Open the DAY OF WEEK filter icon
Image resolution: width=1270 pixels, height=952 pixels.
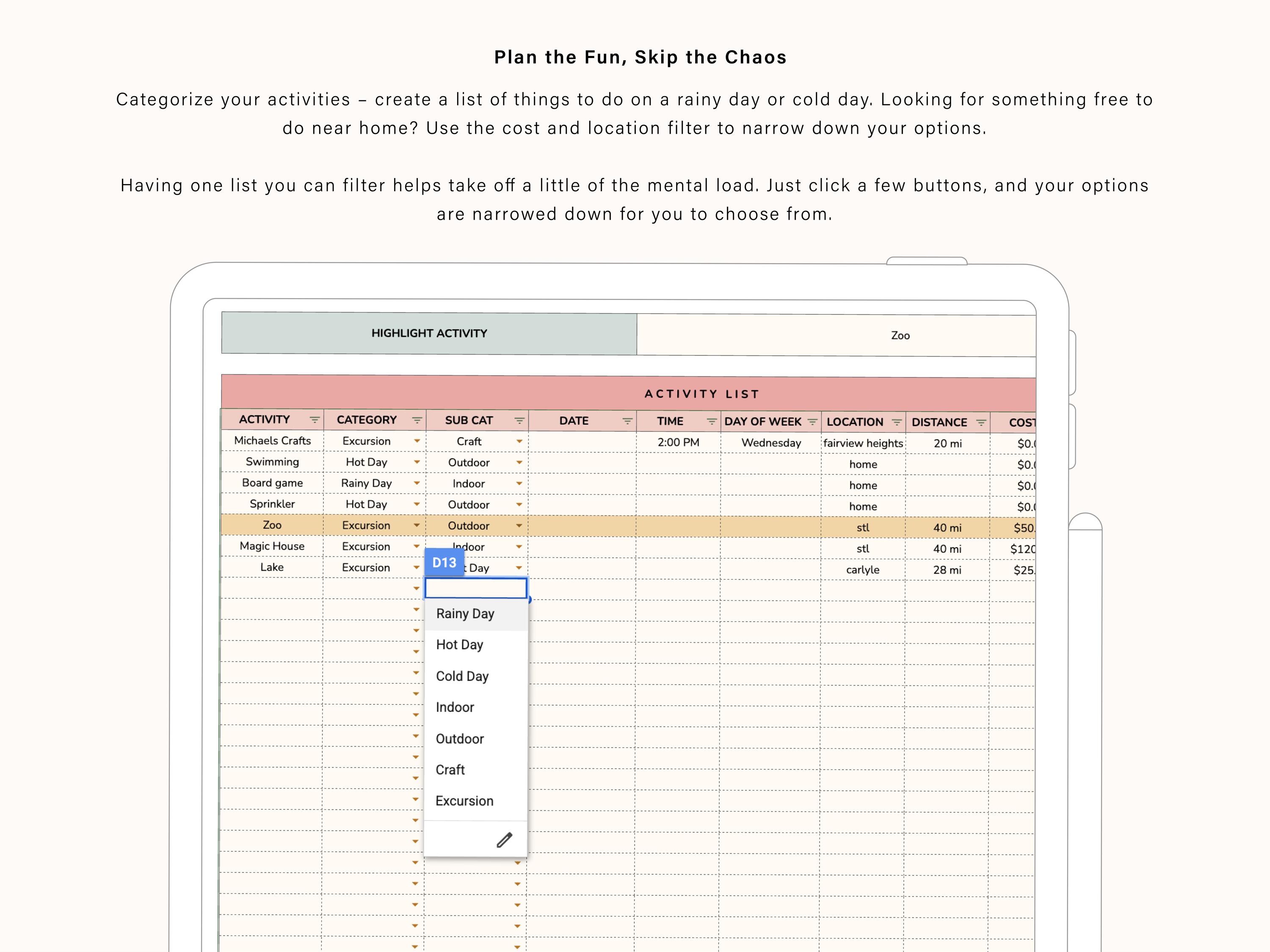[x=812, y=422]
